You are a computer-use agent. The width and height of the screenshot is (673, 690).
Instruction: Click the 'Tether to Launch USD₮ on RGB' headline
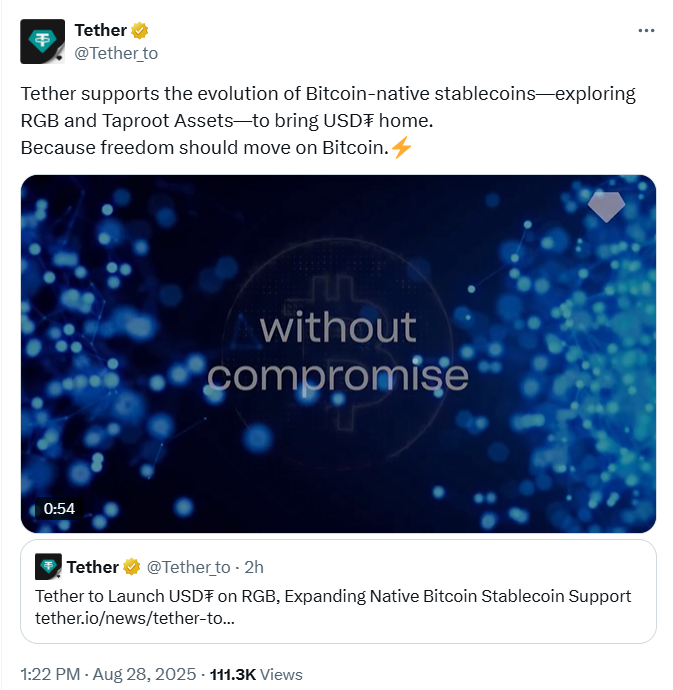333,596
